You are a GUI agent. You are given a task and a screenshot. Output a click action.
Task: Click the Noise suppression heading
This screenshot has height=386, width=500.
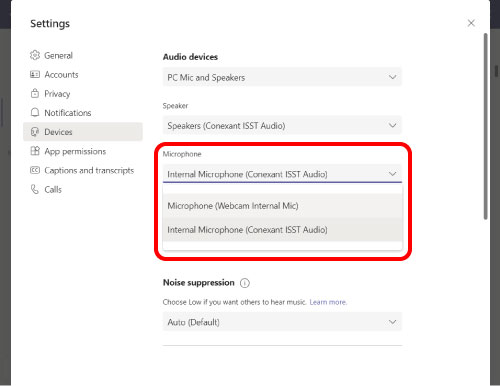[x=199, y=283]
